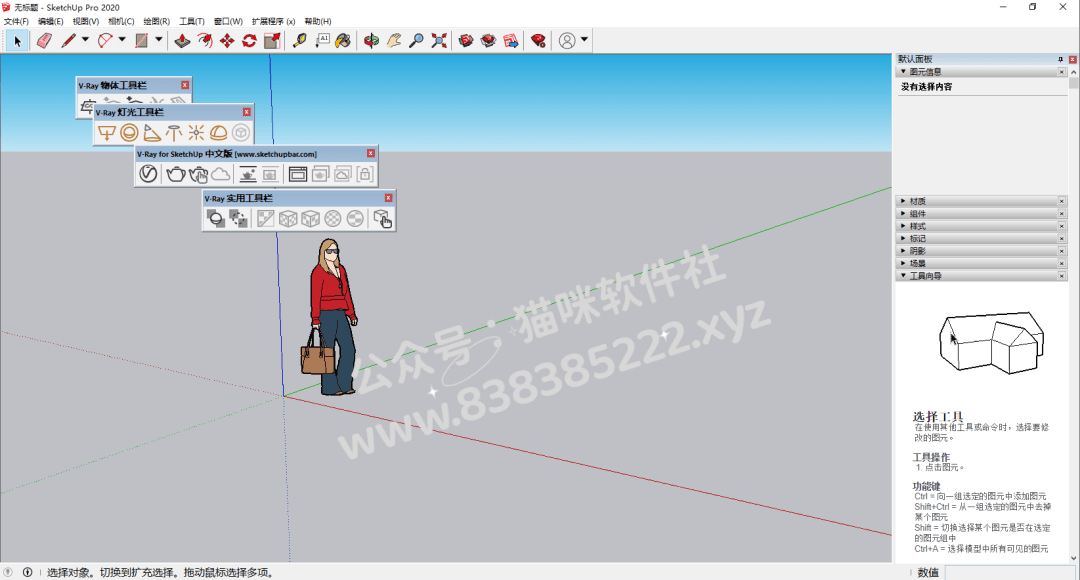Activate the pencil Line tool

[x=68, y=41]
